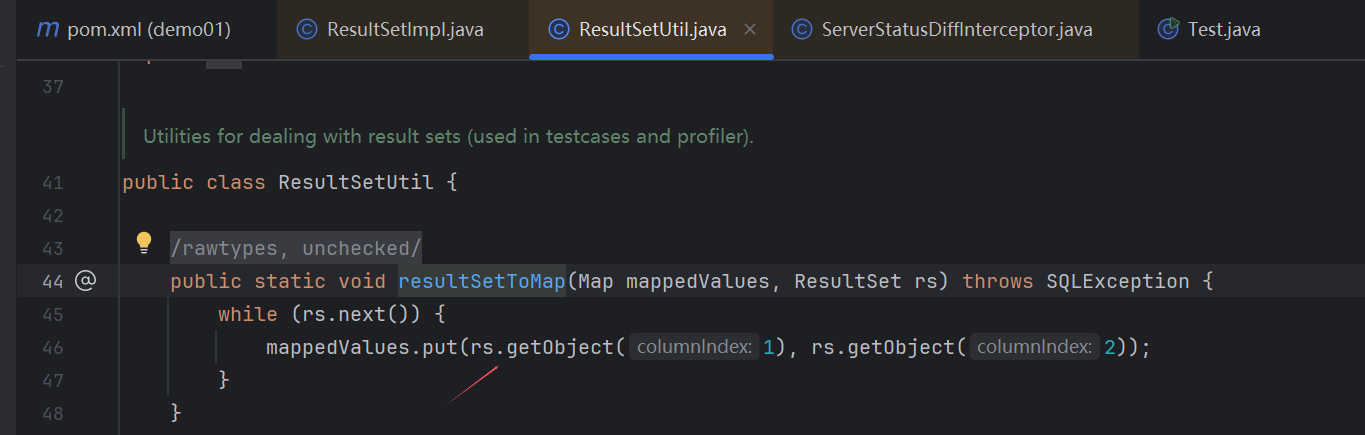Screen dimensions: 1365x435
Task: Switch to the ResultSetImpl.java tab label
Action: (405, 29)
